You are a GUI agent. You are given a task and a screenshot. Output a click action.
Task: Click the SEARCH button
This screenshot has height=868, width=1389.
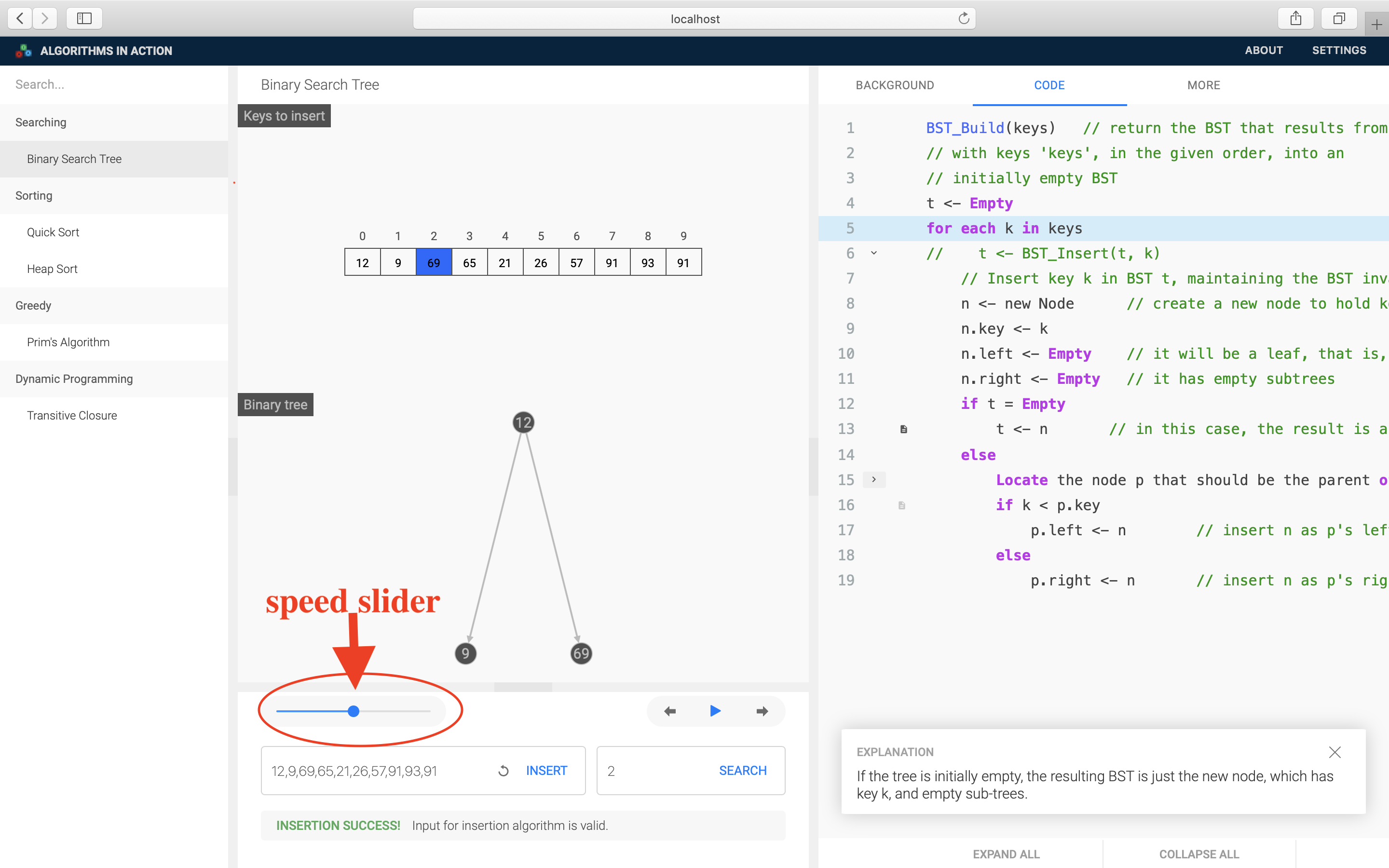(742, 771)
